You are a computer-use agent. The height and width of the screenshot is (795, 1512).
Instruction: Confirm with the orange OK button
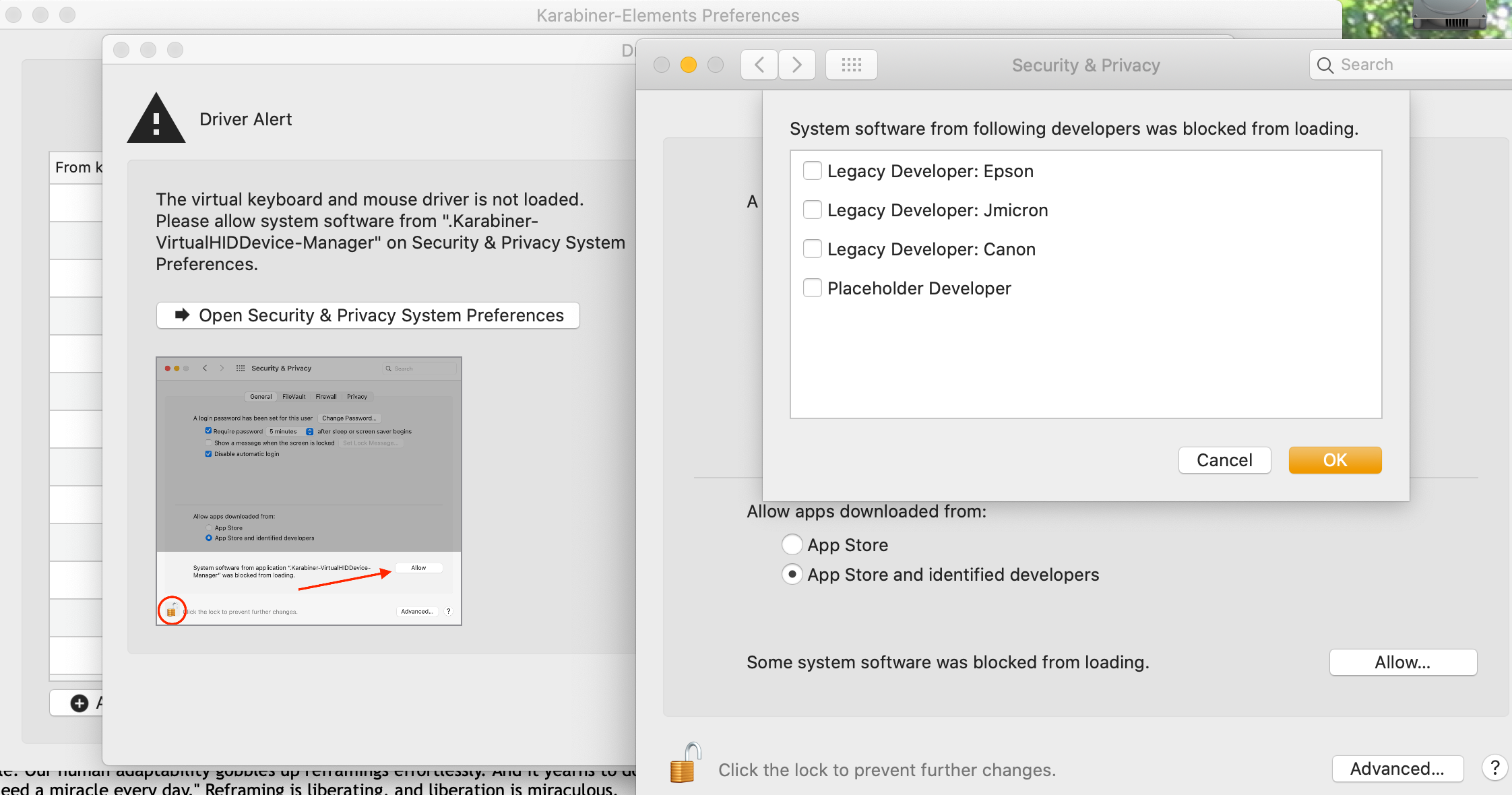tap(1335, 460)
